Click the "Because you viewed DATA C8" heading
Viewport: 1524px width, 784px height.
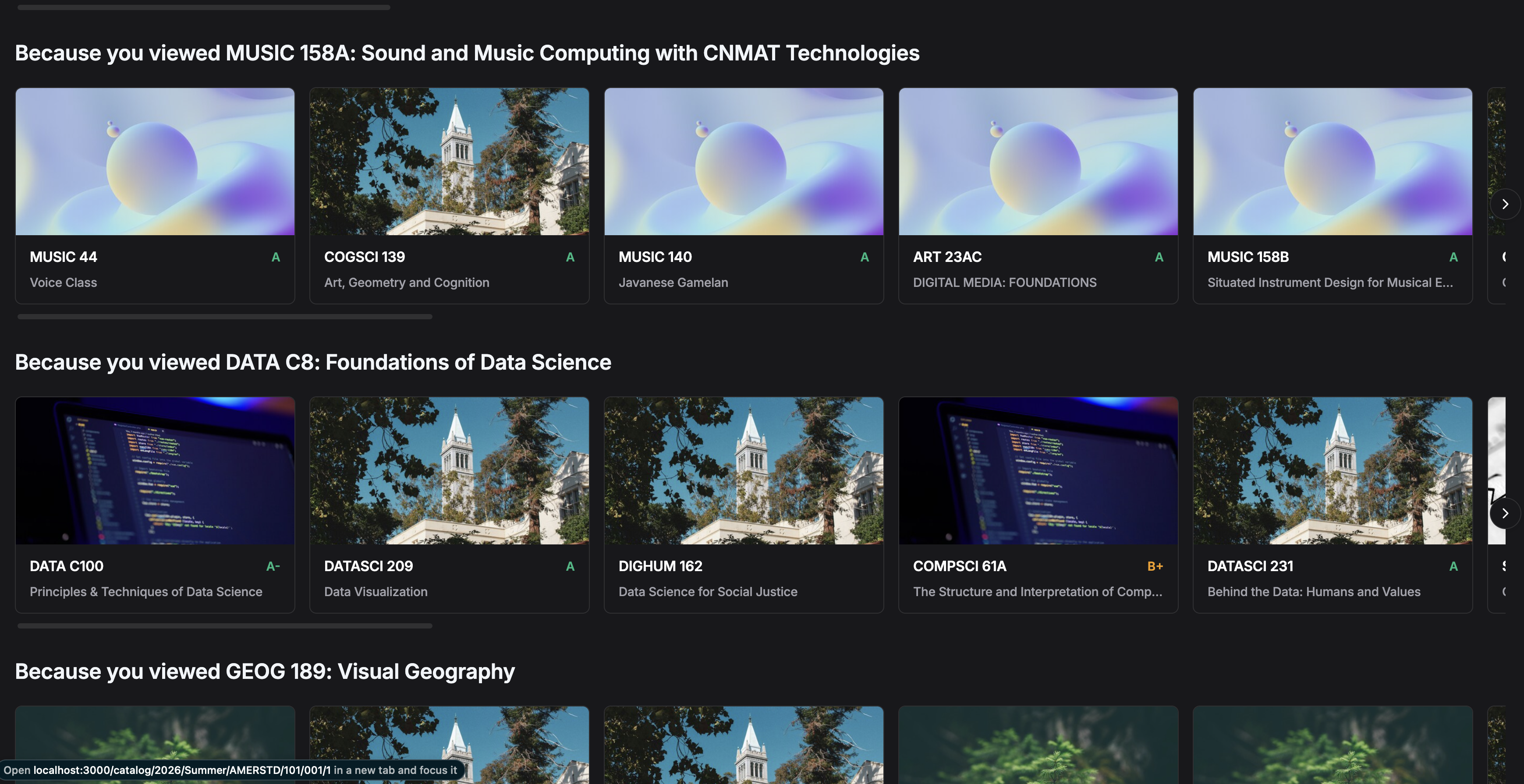313,363
